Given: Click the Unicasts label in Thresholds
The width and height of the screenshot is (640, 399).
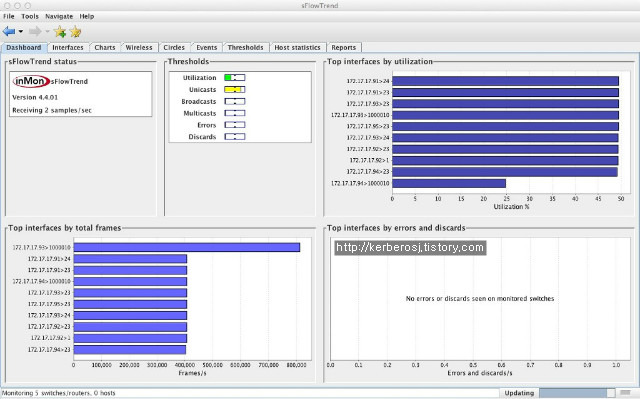Looking at the screenshot, I should pos(202,89).
